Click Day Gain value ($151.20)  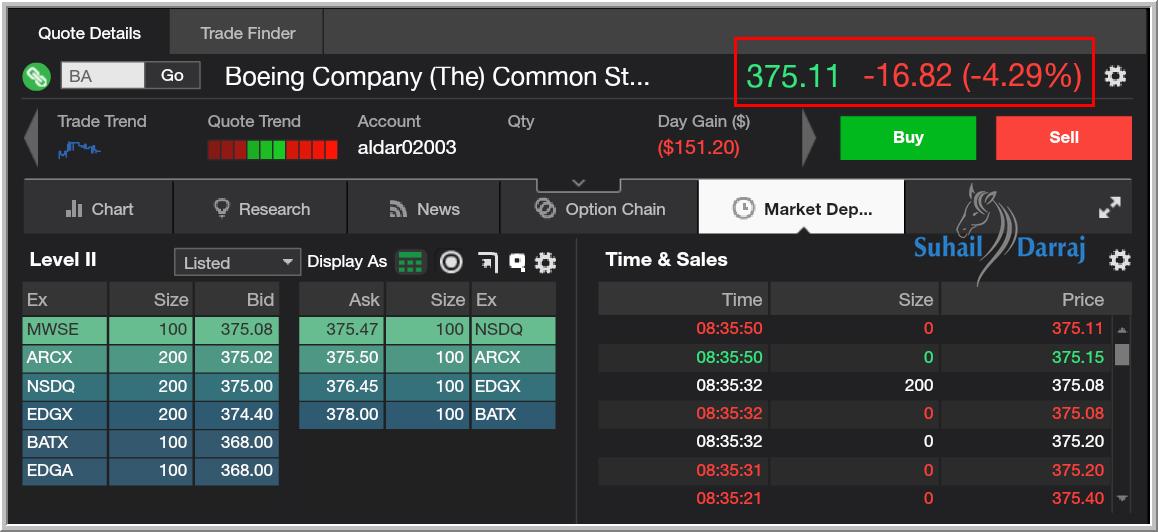[698, 148]
